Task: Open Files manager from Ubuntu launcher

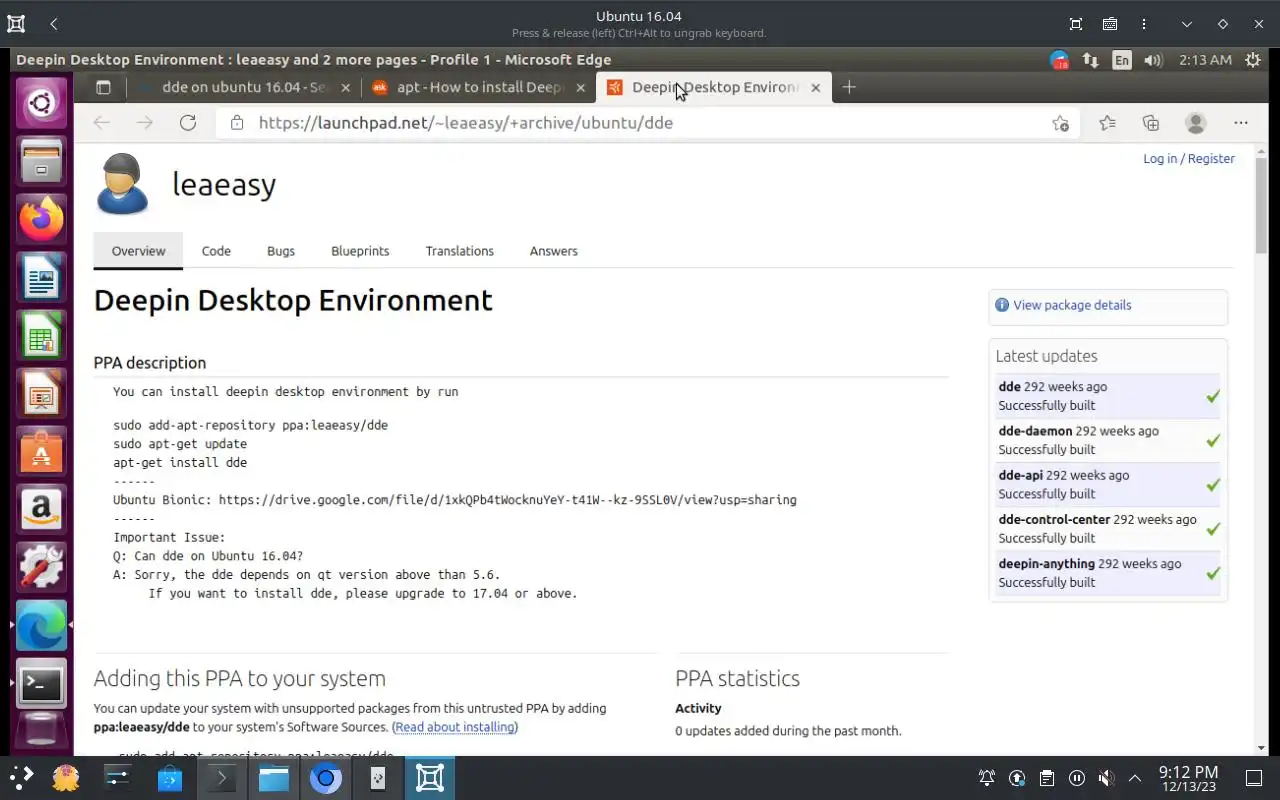Action: pos(41,161)
